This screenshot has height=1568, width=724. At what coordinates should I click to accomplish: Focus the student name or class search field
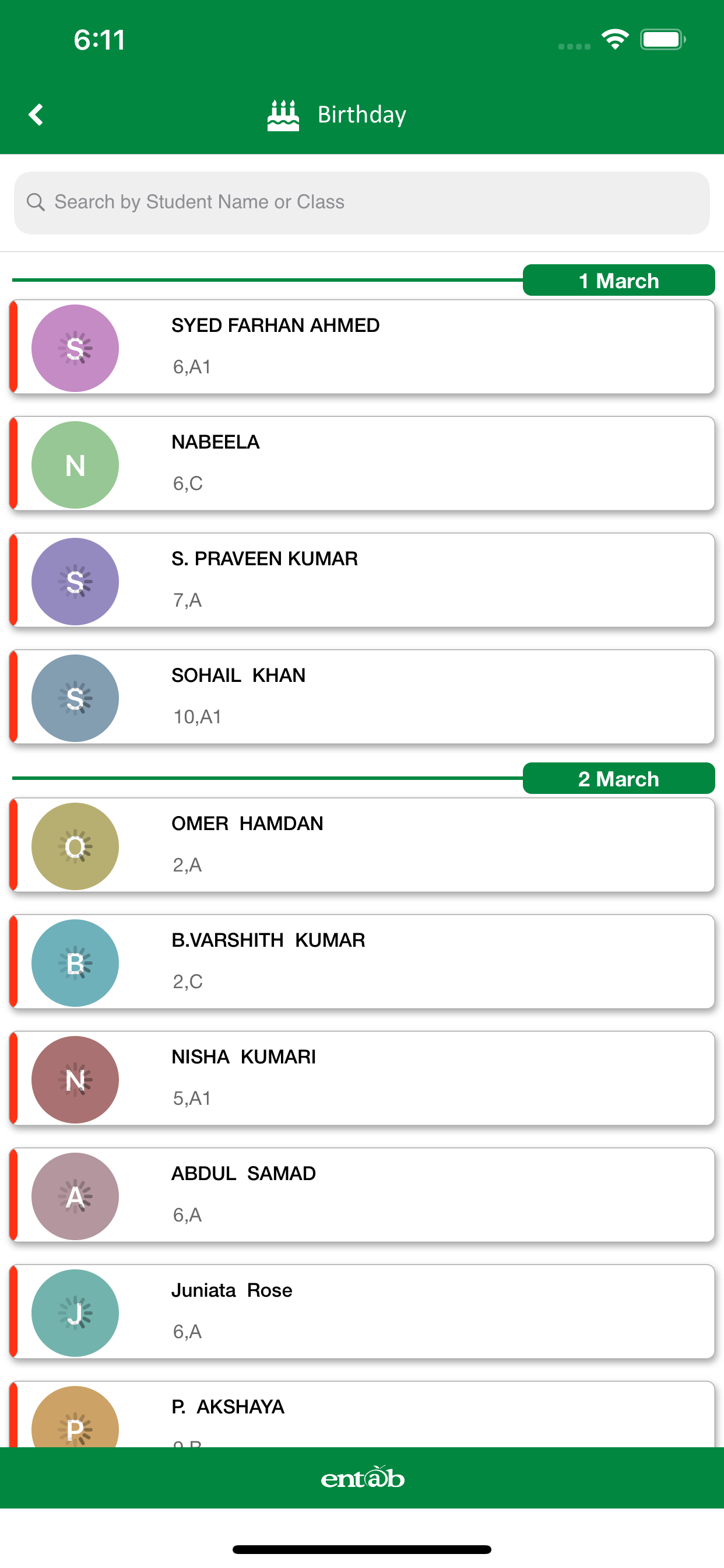pyautogui.click(x=362, y=202)
